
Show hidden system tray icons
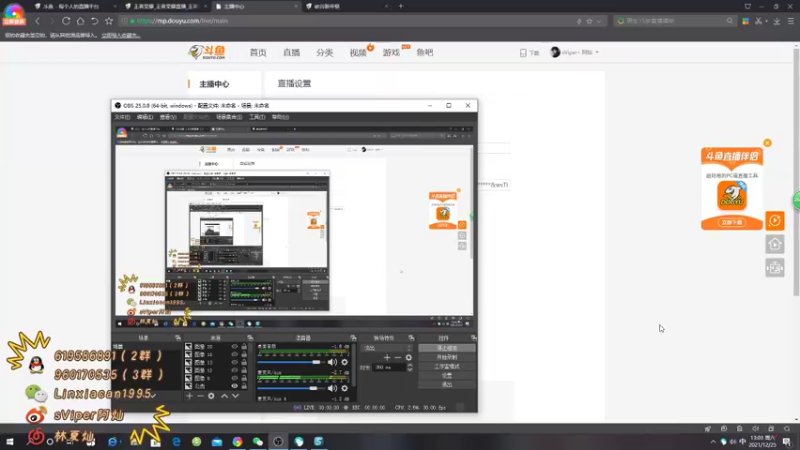(x=713, y=442)
